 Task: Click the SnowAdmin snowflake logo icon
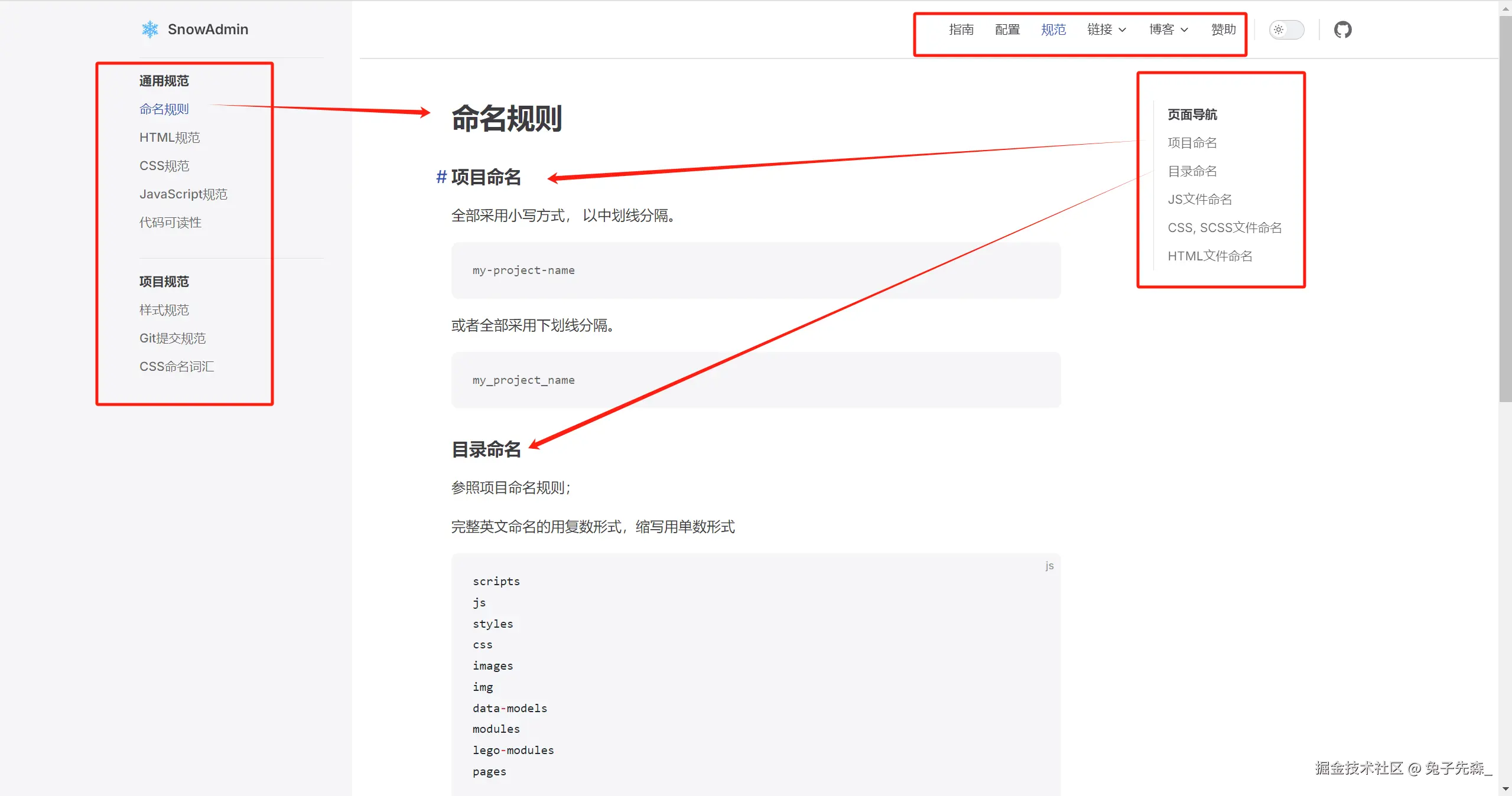click(x=150, y=30)
